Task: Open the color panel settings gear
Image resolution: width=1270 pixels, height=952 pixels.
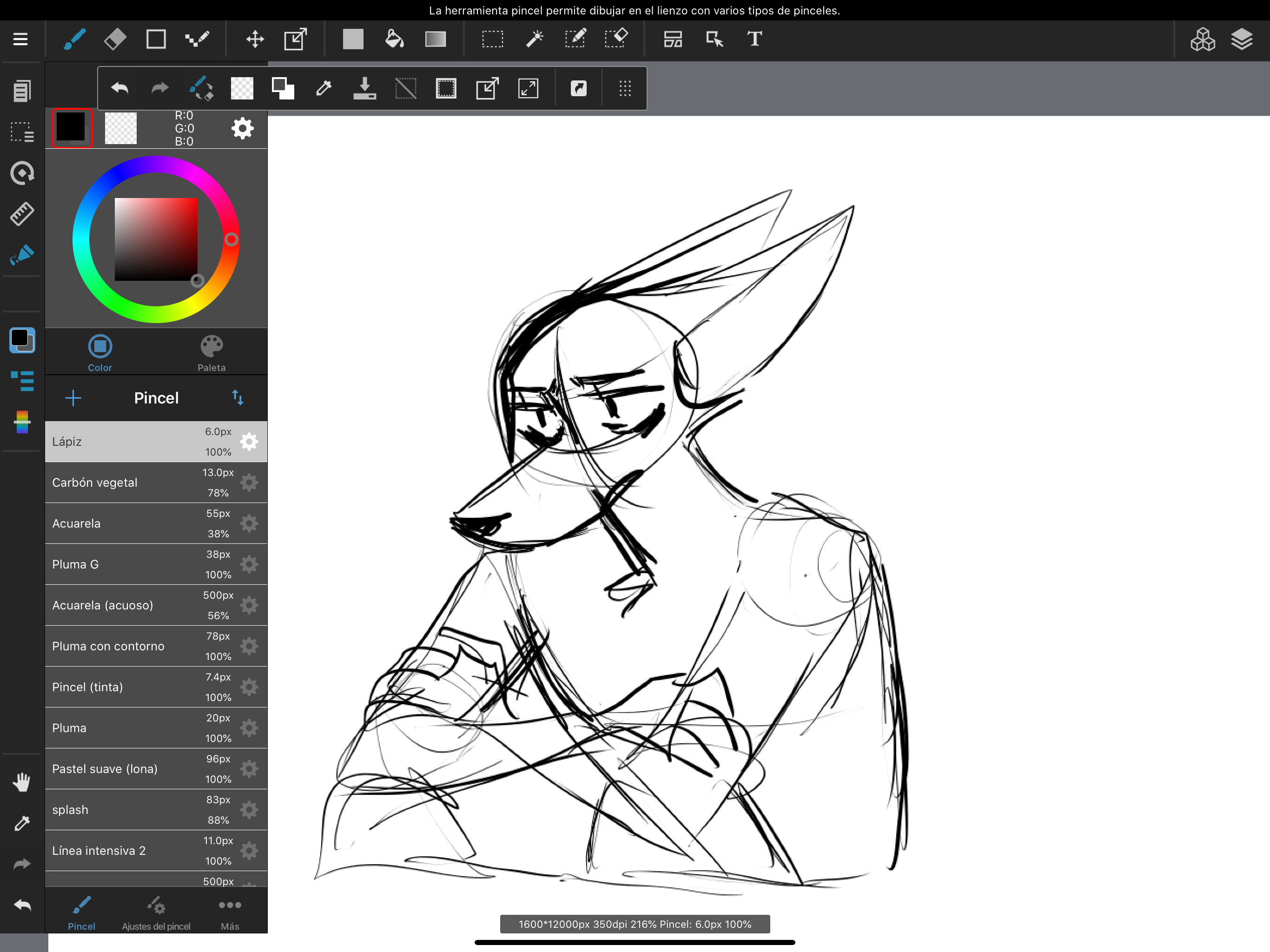Action: tap(242, 128)
